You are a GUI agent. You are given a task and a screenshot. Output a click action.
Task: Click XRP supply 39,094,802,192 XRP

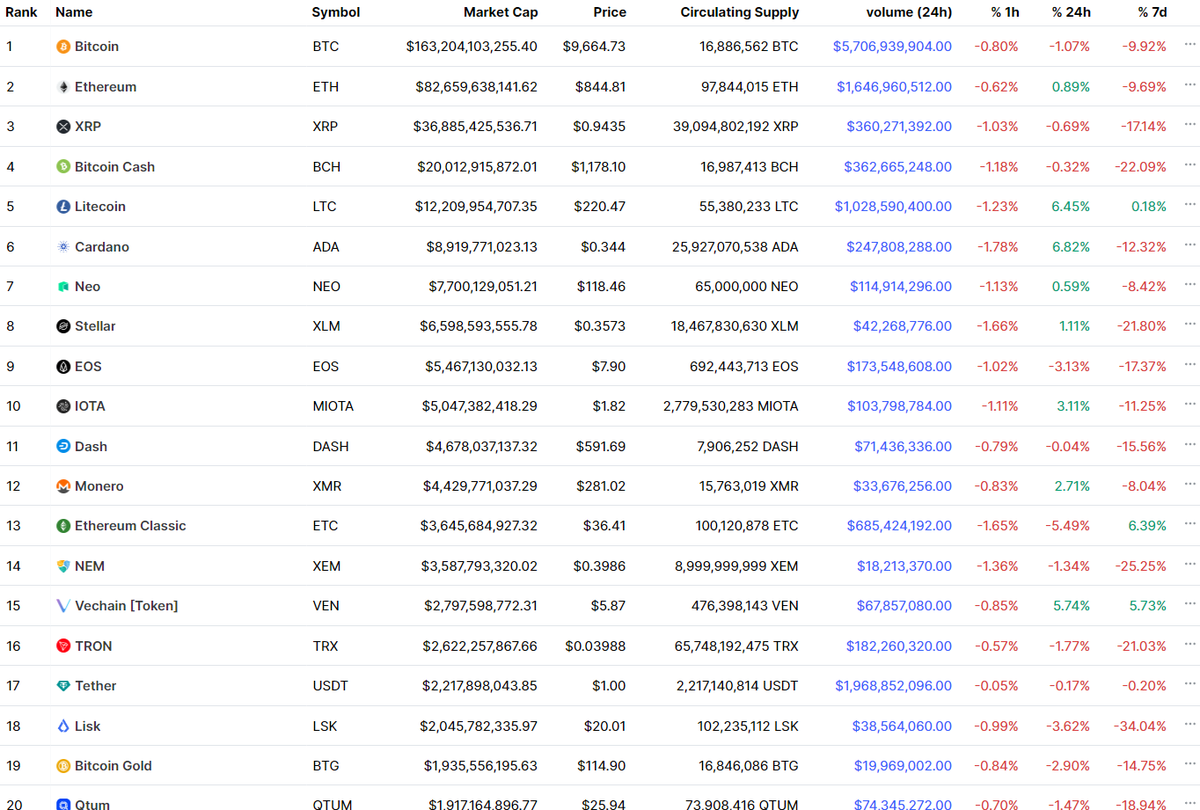(736, 127)
